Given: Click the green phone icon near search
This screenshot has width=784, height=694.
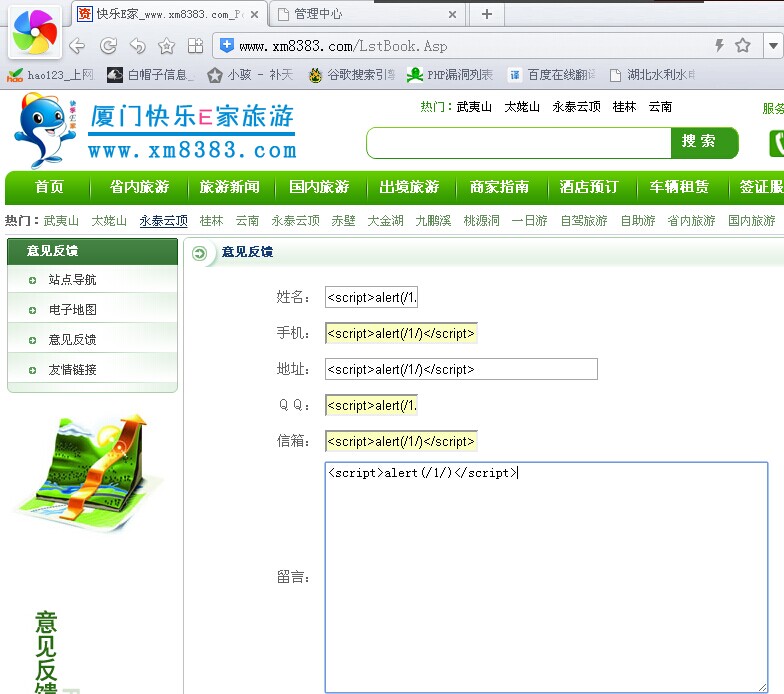Looking at the screenshot, I should click(x=776, y=144).
